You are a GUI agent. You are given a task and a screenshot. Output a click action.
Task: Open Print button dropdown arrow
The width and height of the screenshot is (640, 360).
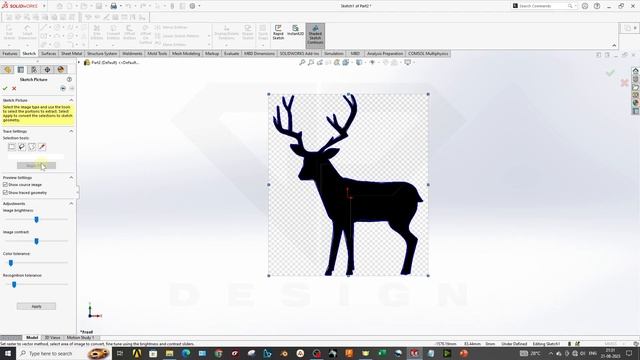[121, 6]
